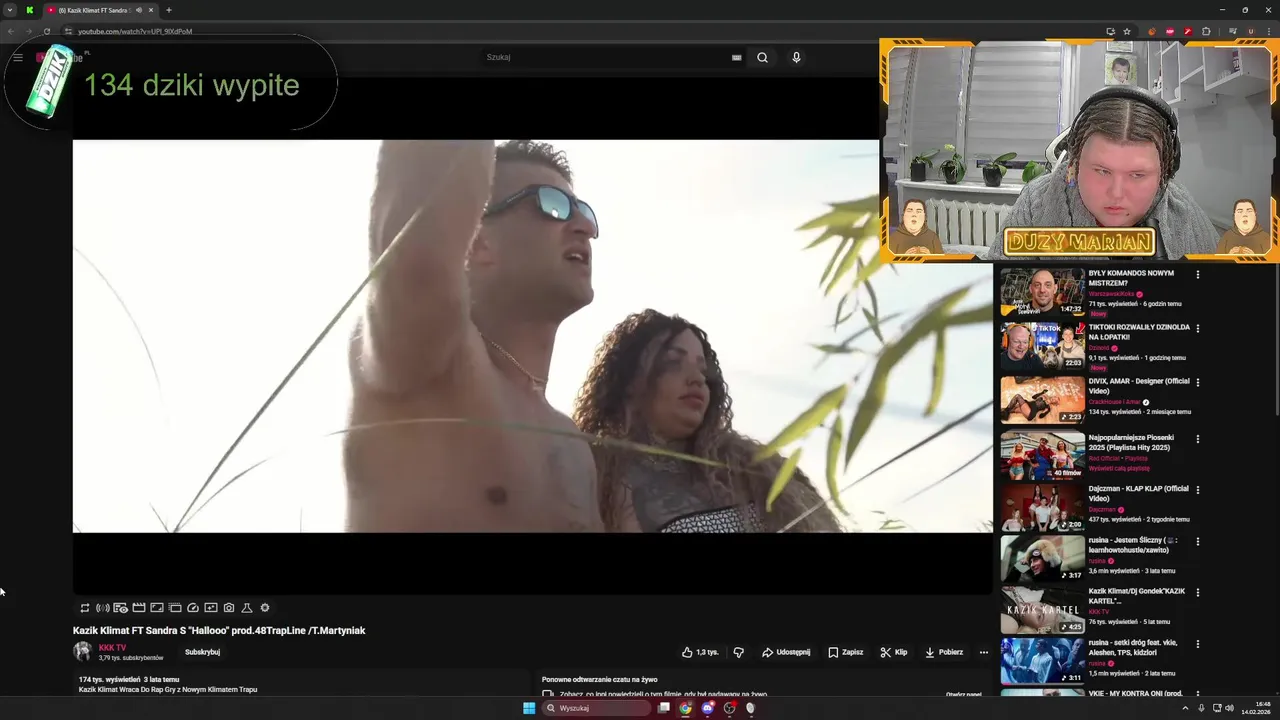Click the main video player frame
The image size is (1280, 720).
(533, 336)
